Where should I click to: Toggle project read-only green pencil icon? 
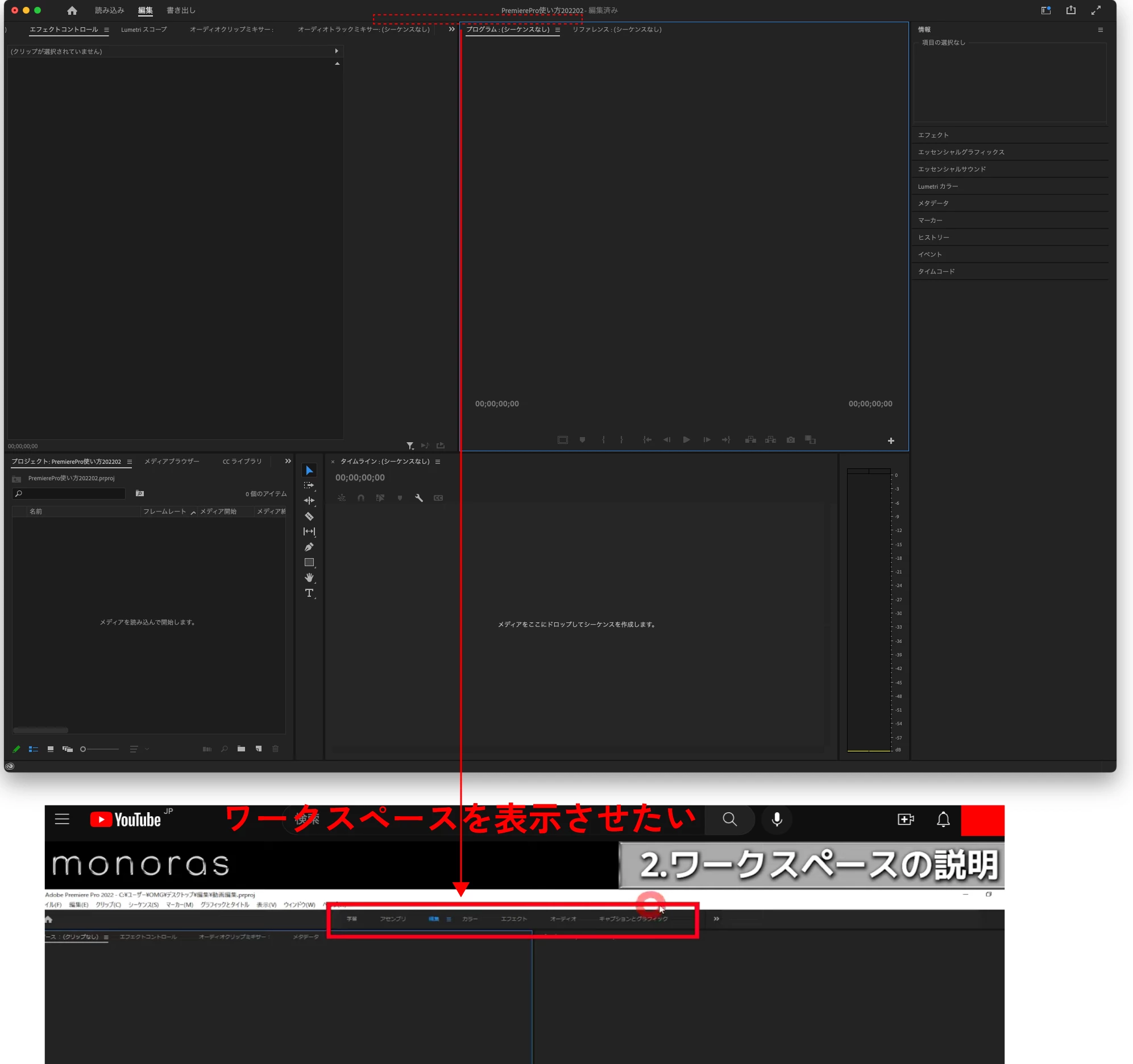tap(16, 749)
